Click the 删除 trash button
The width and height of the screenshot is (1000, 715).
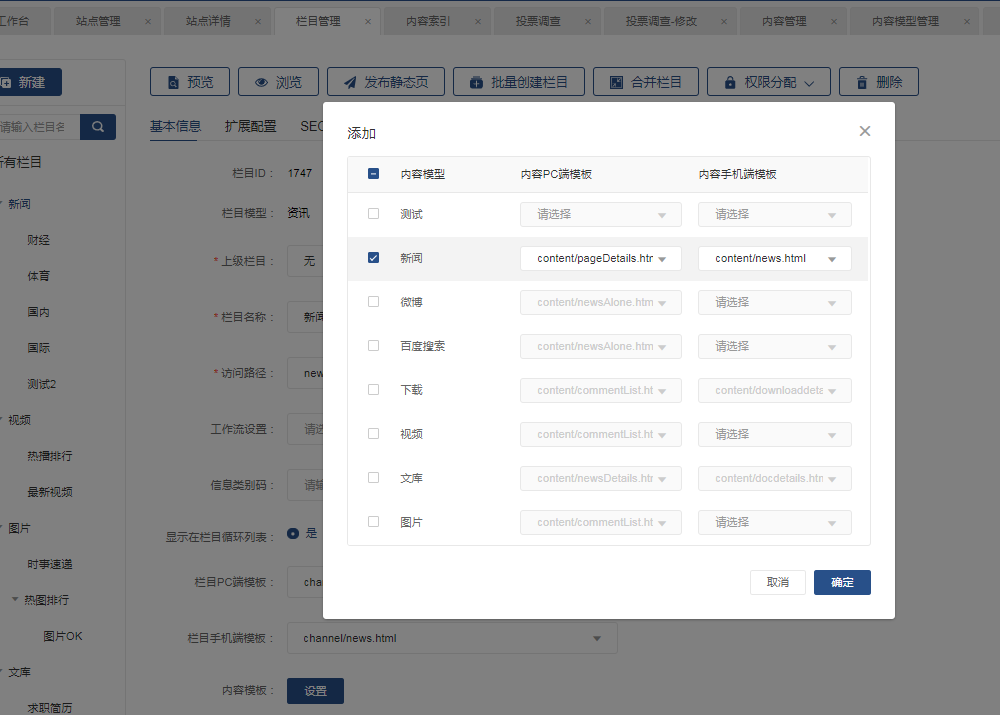[x=878, y=82]
